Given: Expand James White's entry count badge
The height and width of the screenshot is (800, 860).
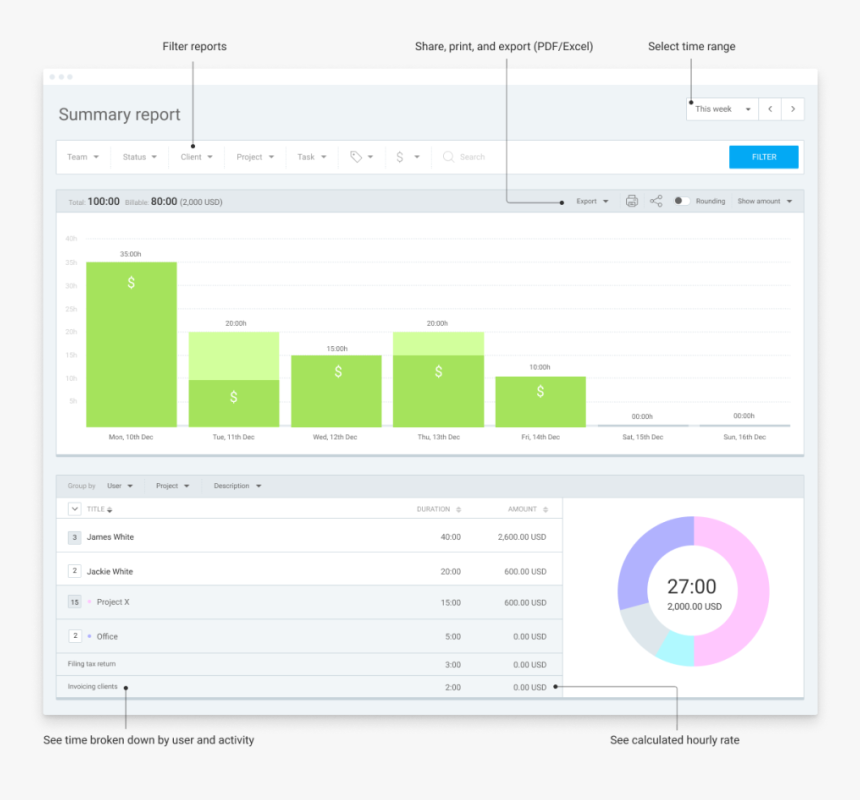Looking at the screenshot, I should point(74,538).
